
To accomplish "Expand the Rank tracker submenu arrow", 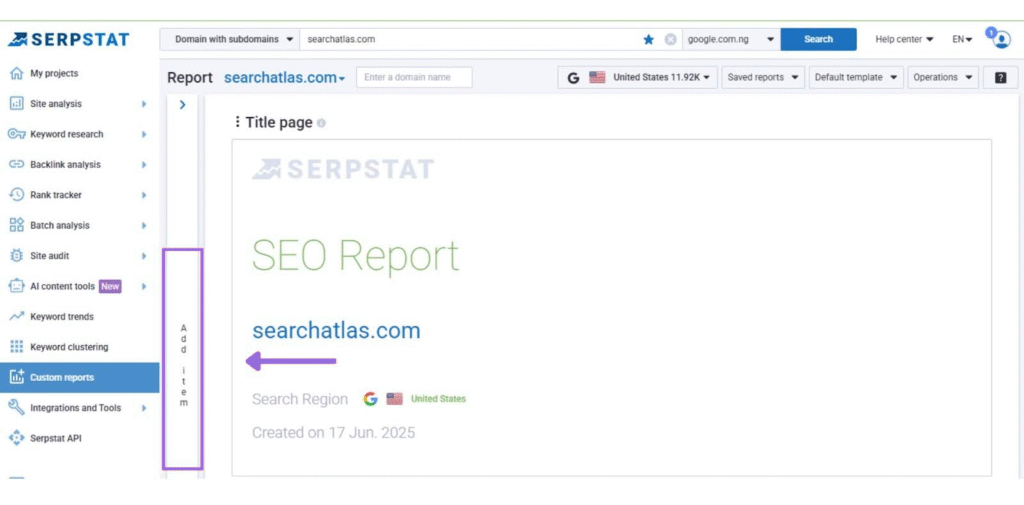I will tap(144, 195).
